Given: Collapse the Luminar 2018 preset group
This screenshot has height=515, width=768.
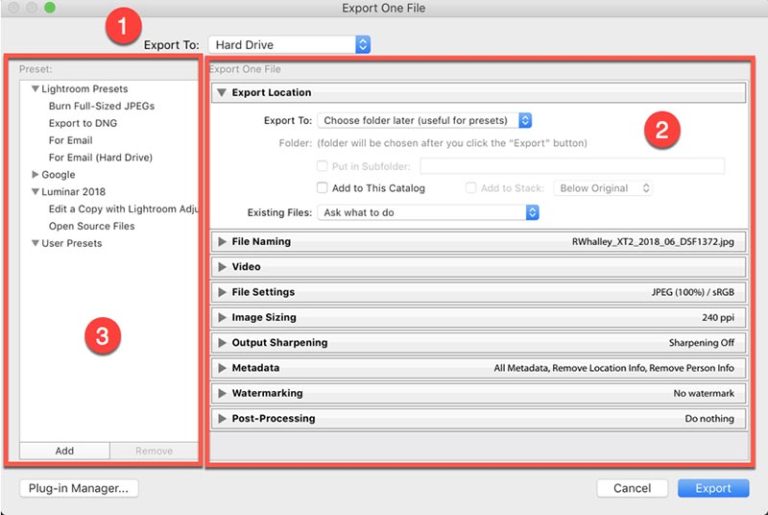Looking at the screenshot, I should coord(35,192).
